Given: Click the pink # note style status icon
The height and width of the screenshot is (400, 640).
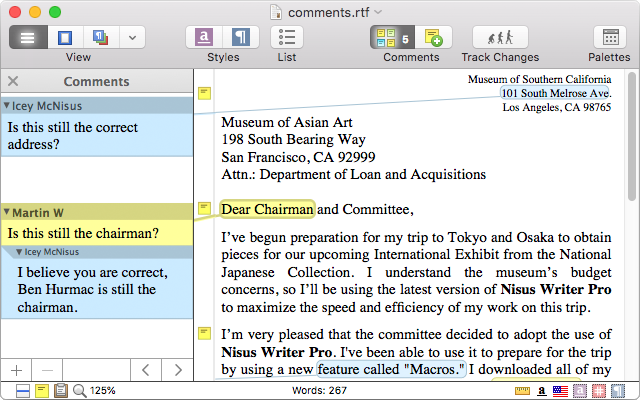Looking at the screenshot, I should click(x=599, y=391).
